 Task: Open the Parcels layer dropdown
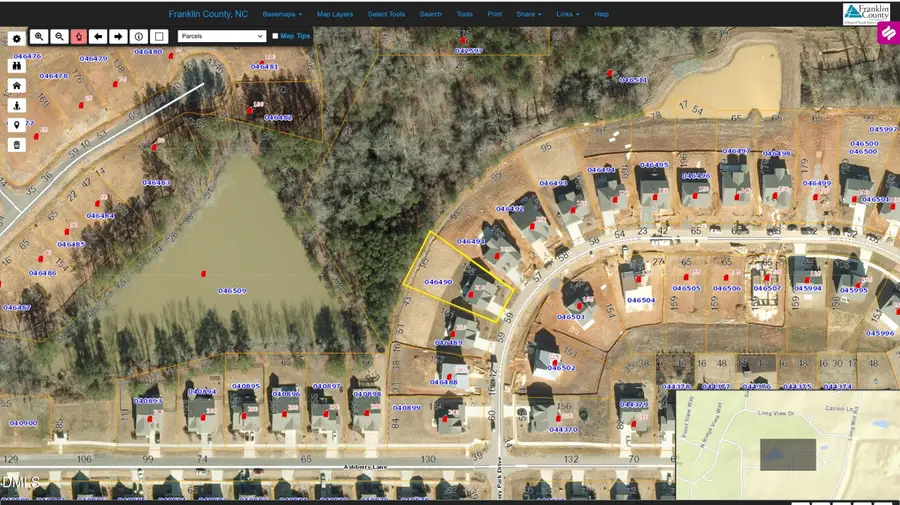pos(222,36)
